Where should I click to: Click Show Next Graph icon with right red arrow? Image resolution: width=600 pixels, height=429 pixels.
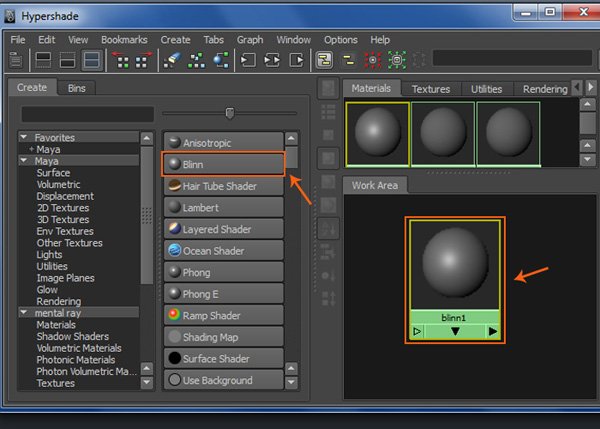pos(143,60)
